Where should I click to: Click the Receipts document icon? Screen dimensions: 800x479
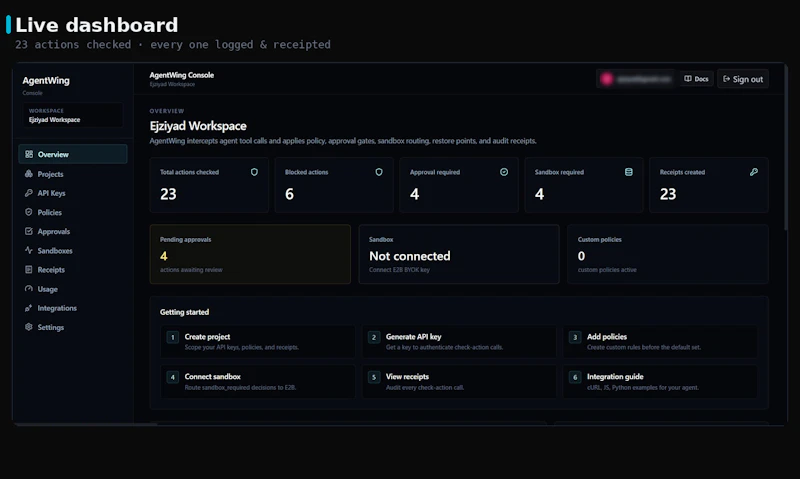pyautogui.click(x=29, y=269)
